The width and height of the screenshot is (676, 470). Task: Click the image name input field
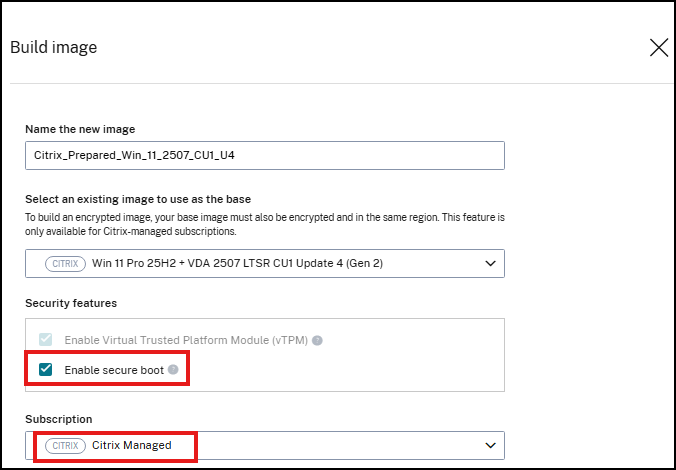pos(265,155)
